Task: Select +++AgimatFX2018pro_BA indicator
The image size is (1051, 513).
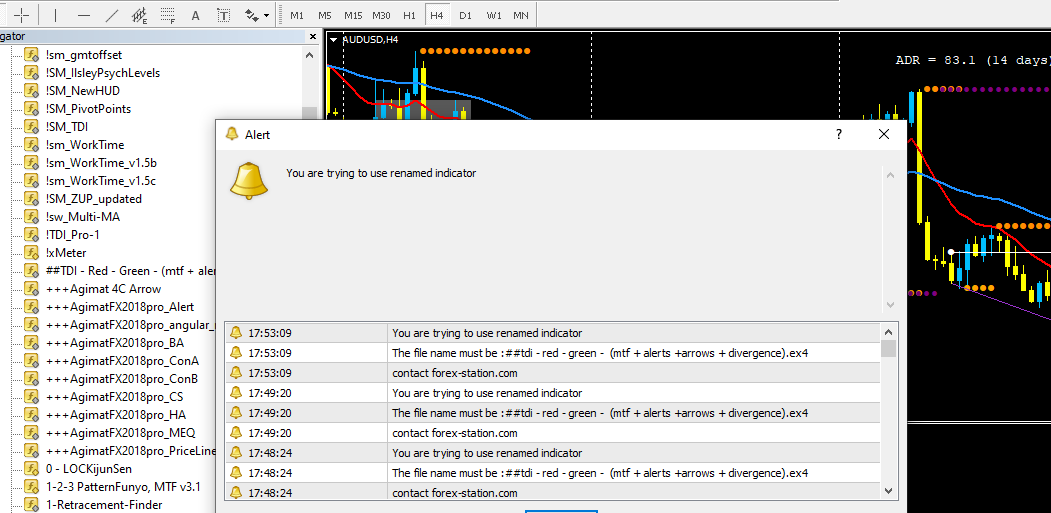Action: (113, 343)
